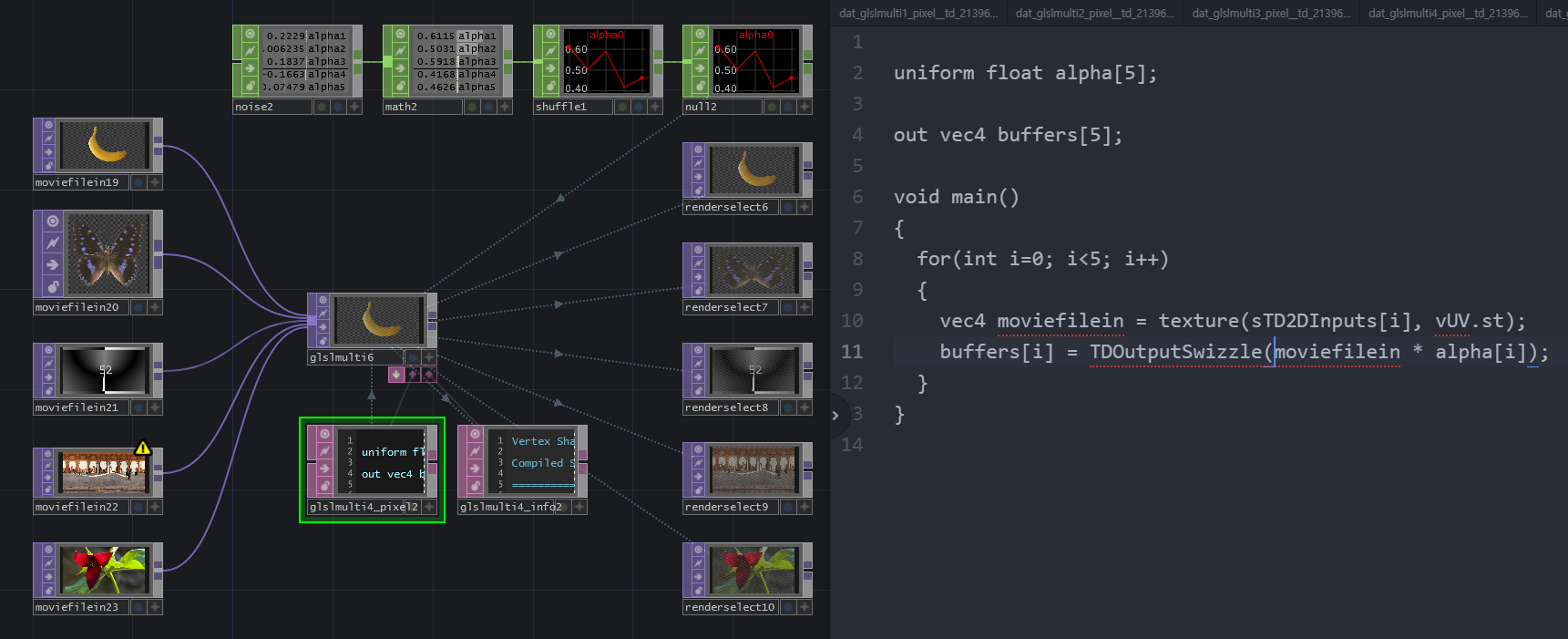Click the clone immune flag on noise2
The width and height of the screenshot is (1568, 639).
(250, 51)
